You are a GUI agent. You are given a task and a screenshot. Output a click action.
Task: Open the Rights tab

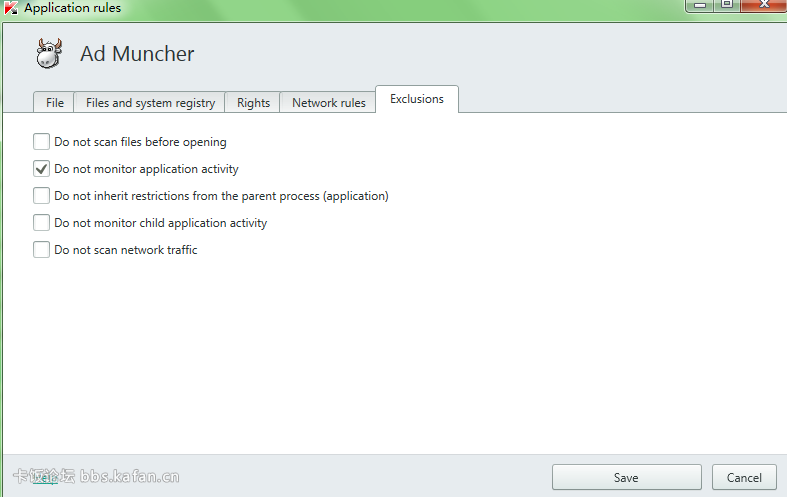pyautogui.click(x=253, y=102)
